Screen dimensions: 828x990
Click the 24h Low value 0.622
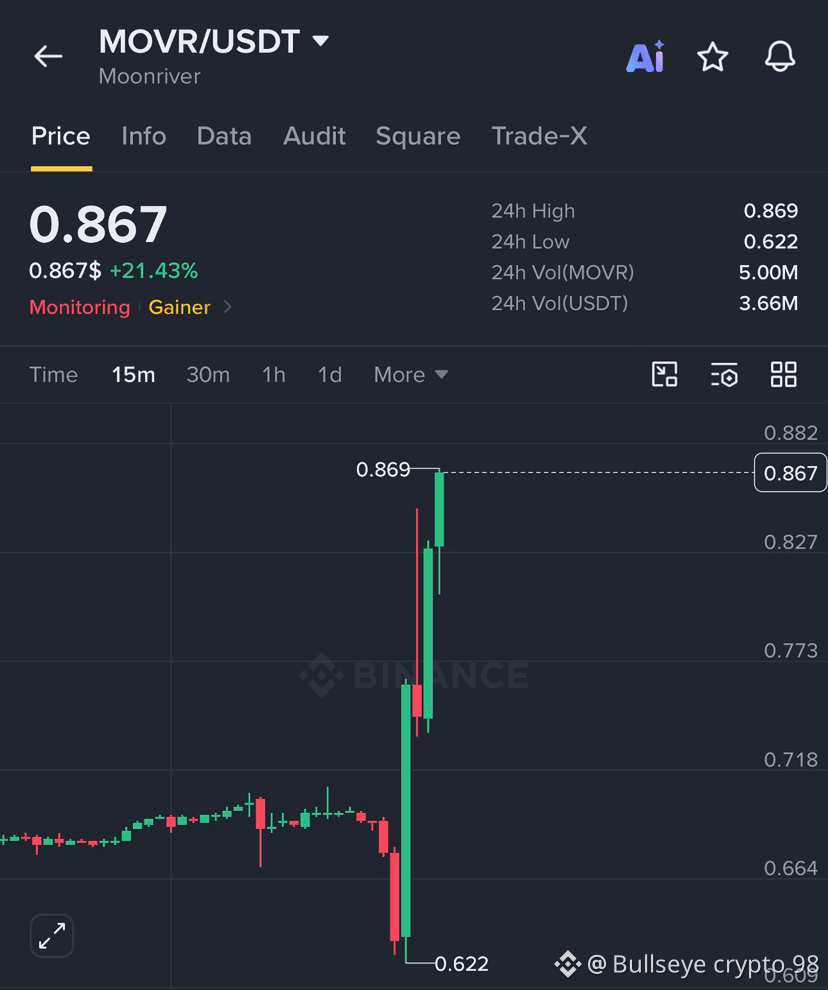[771, 241]
